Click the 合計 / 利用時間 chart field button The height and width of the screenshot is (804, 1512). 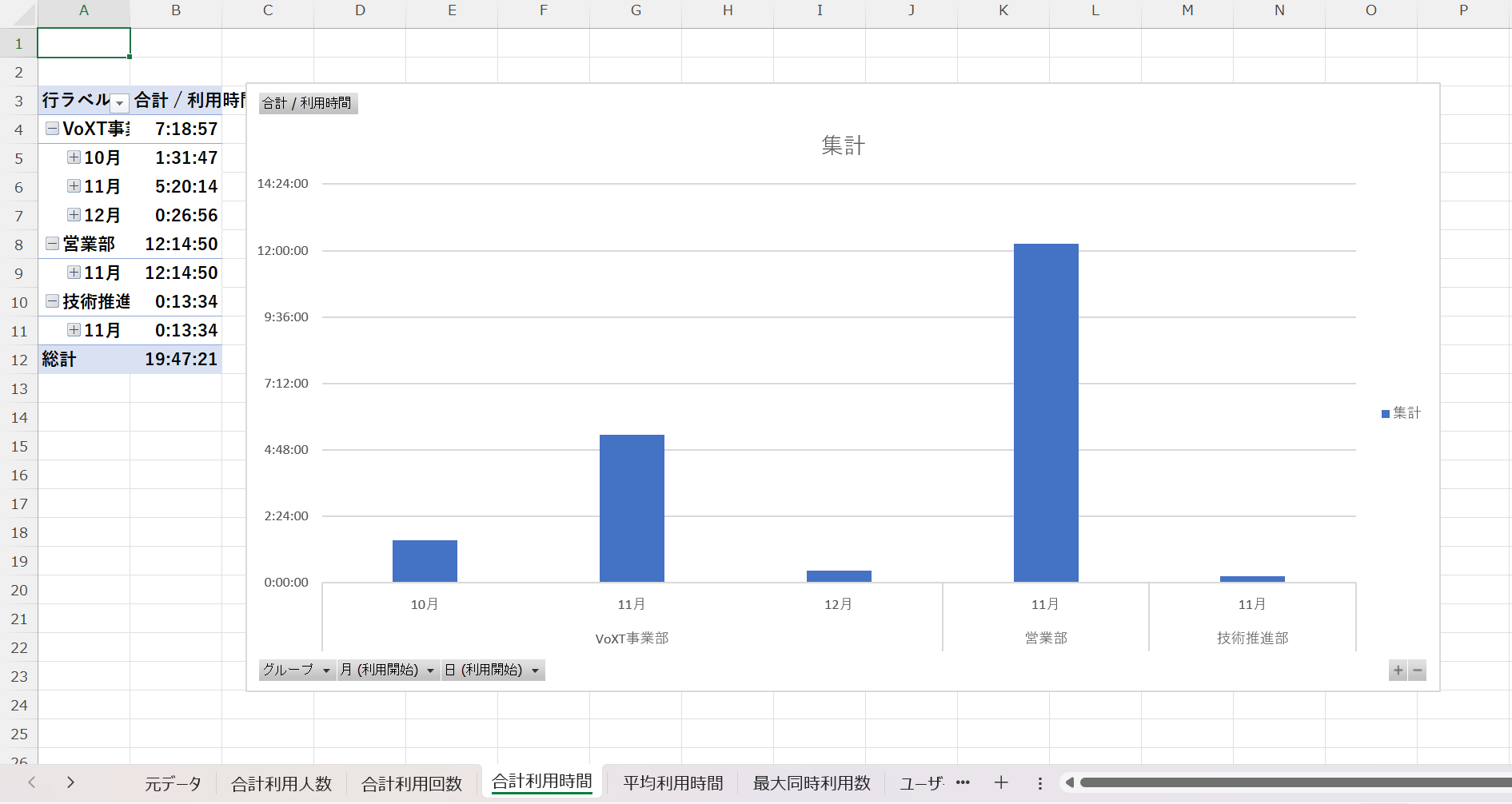(308, 103)
